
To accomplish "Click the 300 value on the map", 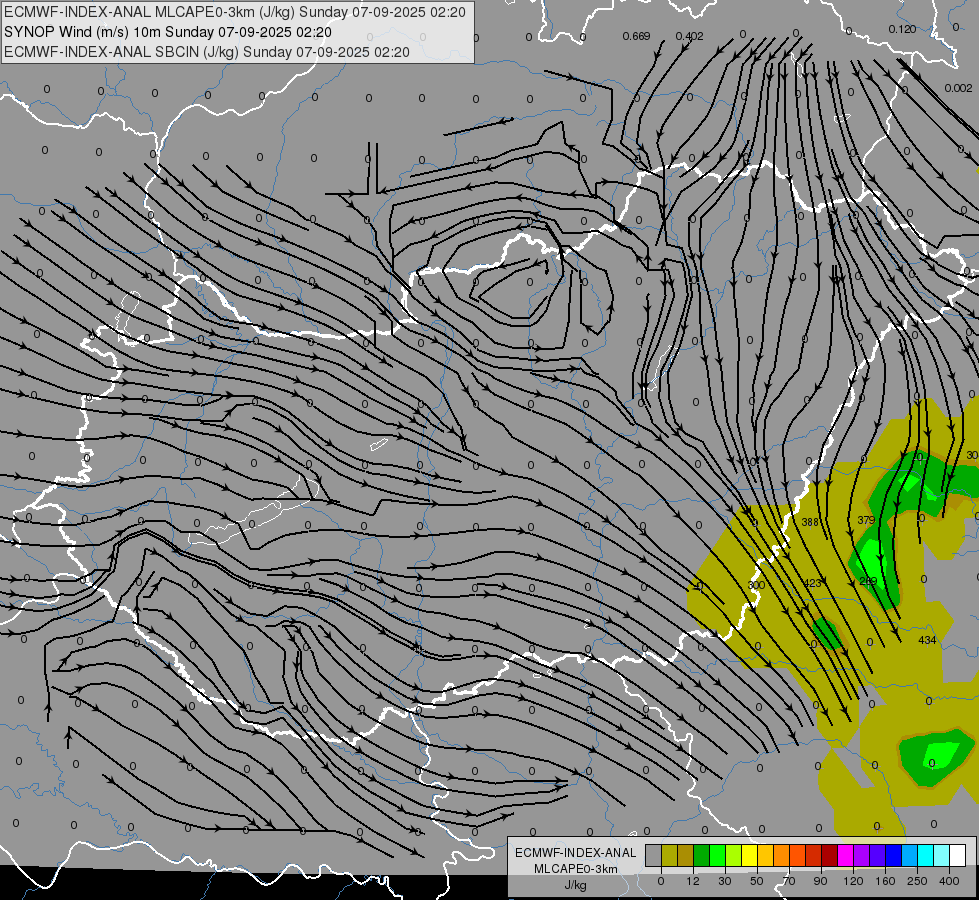I will click(756, 585).
